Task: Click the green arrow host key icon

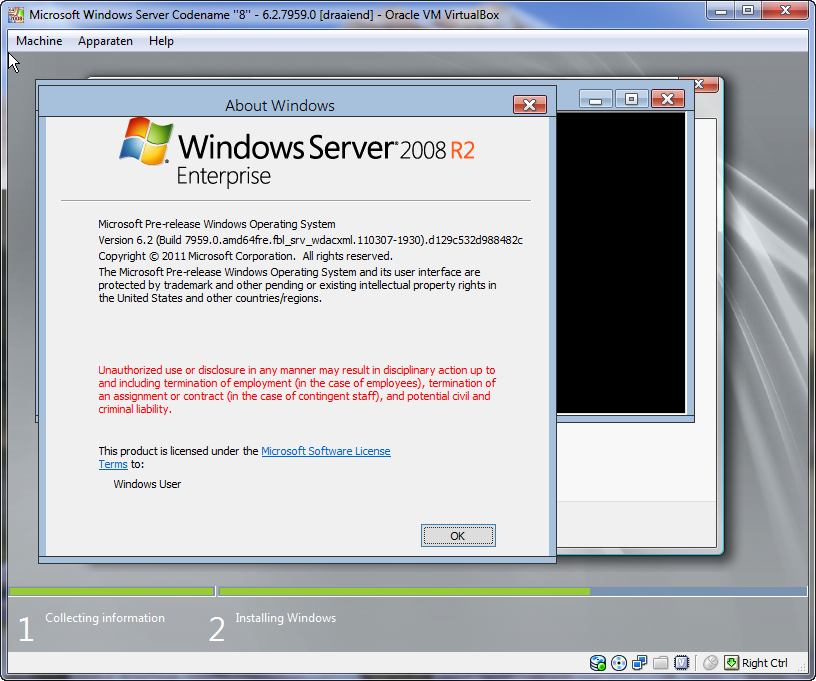Action: [731, 663]
